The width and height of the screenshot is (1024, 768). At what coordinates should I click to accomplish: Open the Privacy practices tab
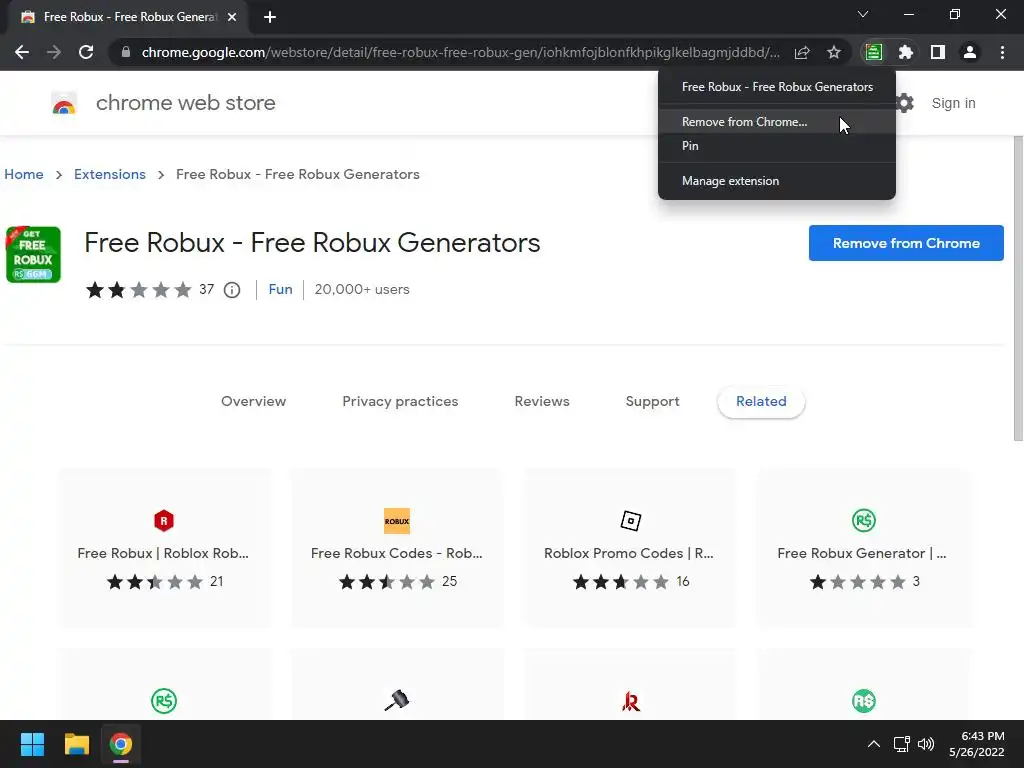coord(400,402)
